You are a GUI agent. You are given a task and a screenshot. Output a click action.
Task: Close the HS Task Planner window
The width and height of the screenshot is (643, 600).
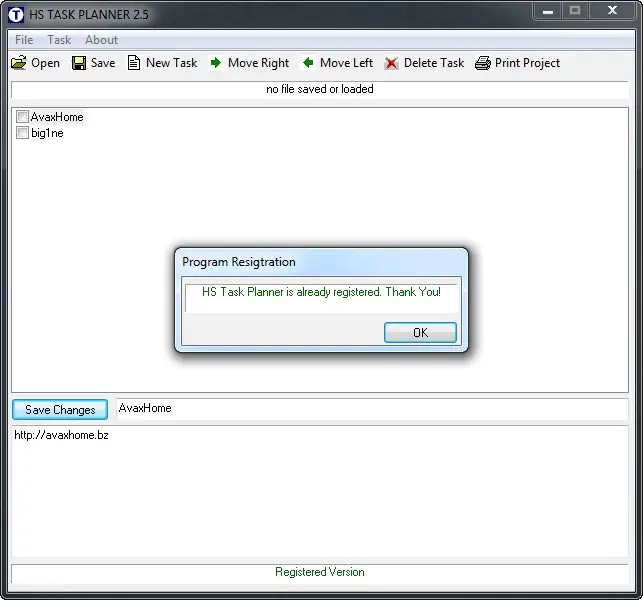click(612, 11)
